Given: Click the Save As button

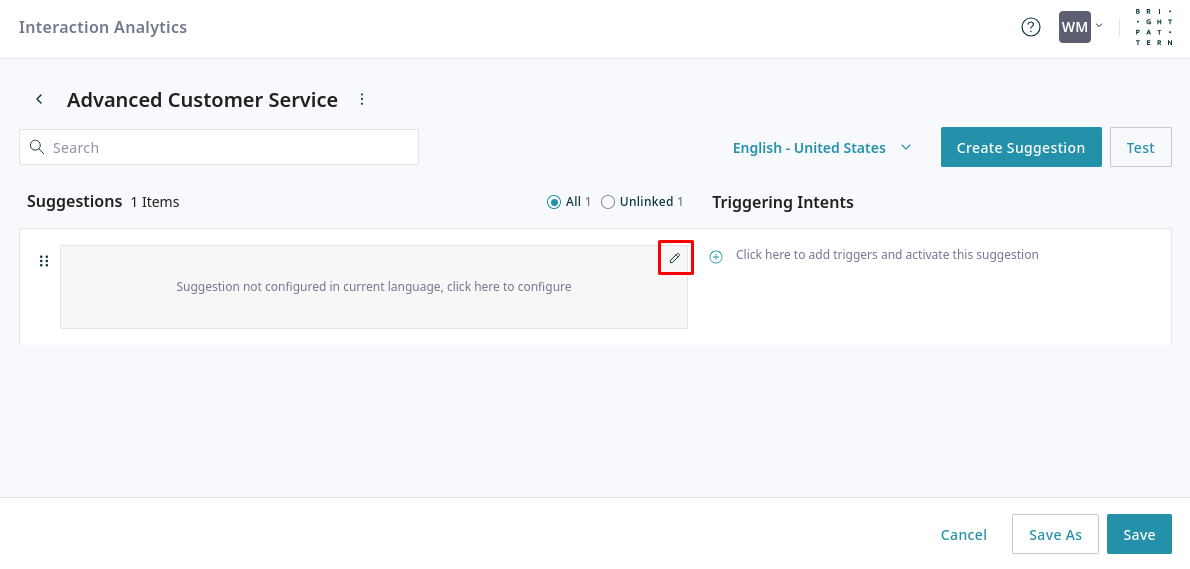Looking at the screenshot, I should (x=1055, y=534).
